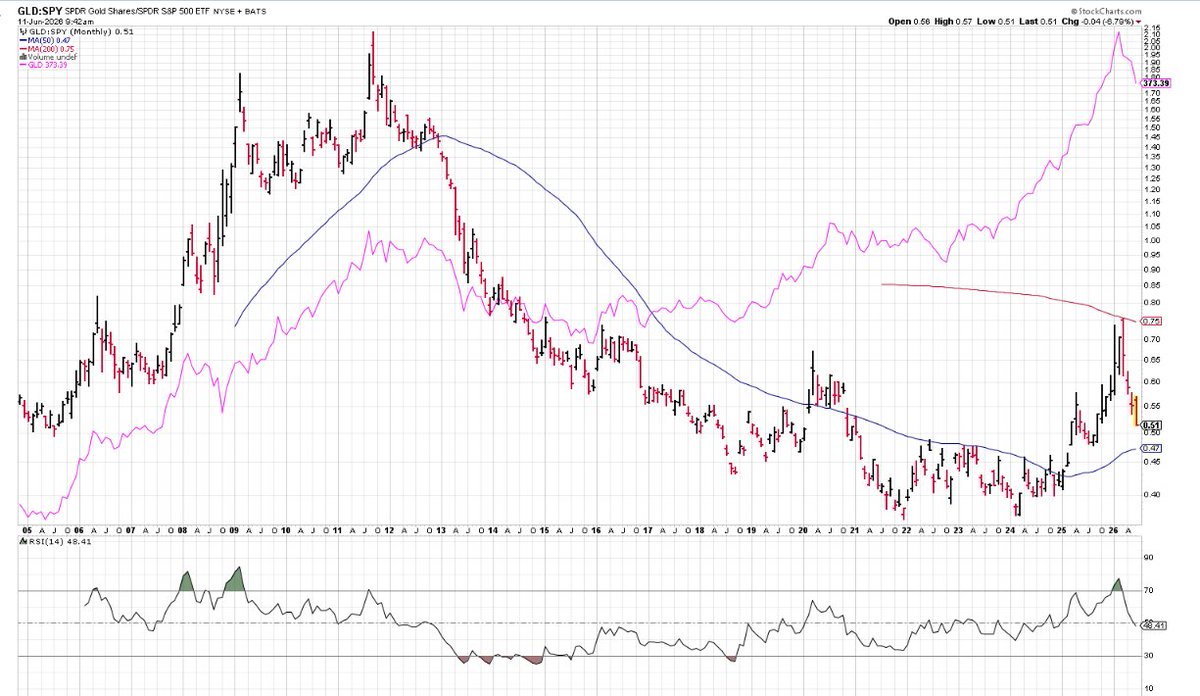Image resolution: width=1200 pixels, height=696 pixels.
Task: Click the 2.15 top price axis label
Action: pyautogui.click(x=1150, y=28)
